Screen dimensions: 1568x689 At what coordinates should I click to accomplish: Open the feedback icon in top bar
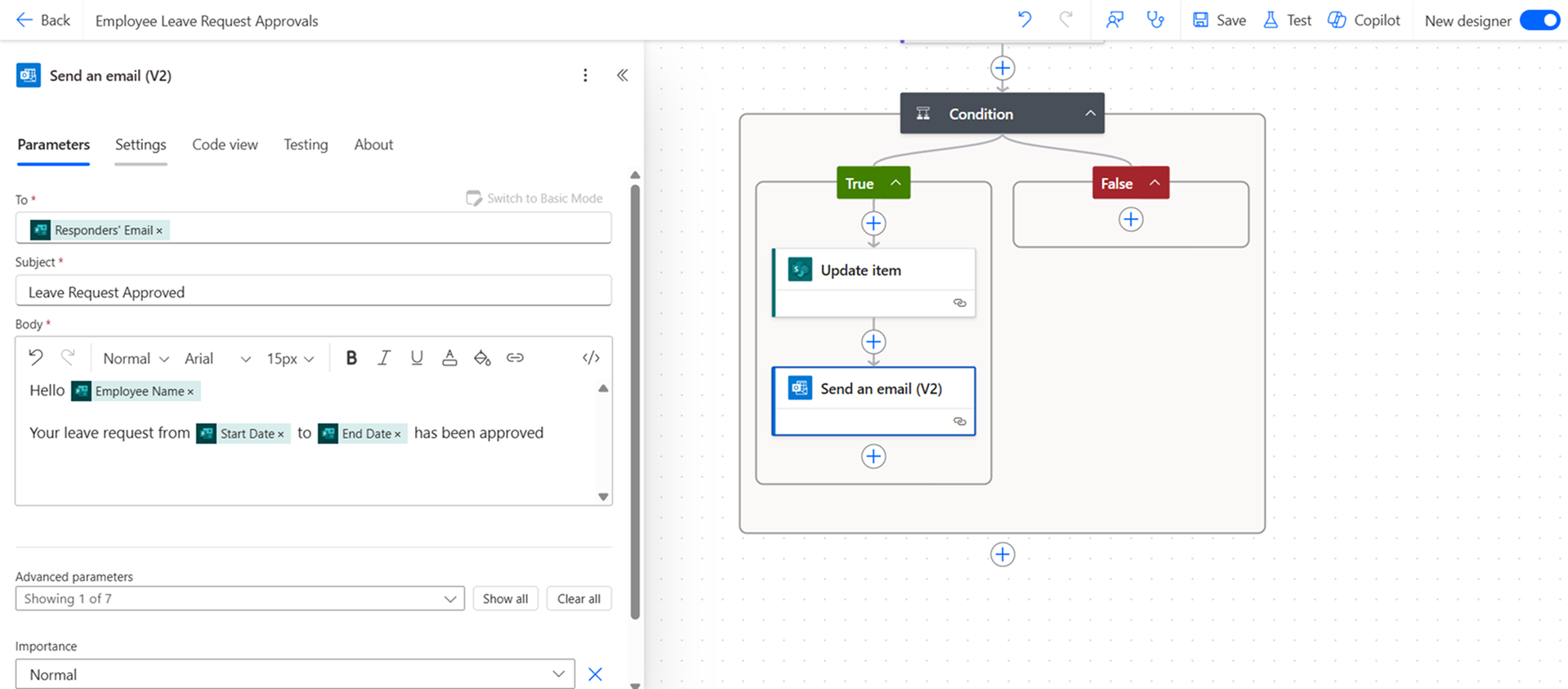(x=1115, y=20)
